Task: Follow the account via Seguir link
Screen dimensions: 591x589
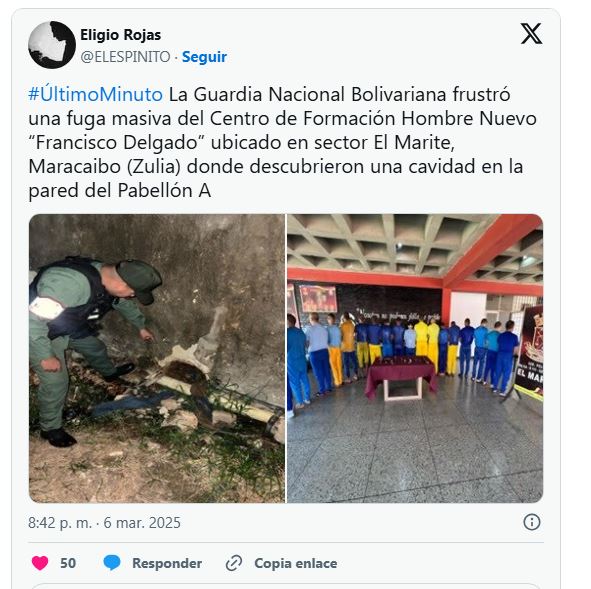Action: 204,57
